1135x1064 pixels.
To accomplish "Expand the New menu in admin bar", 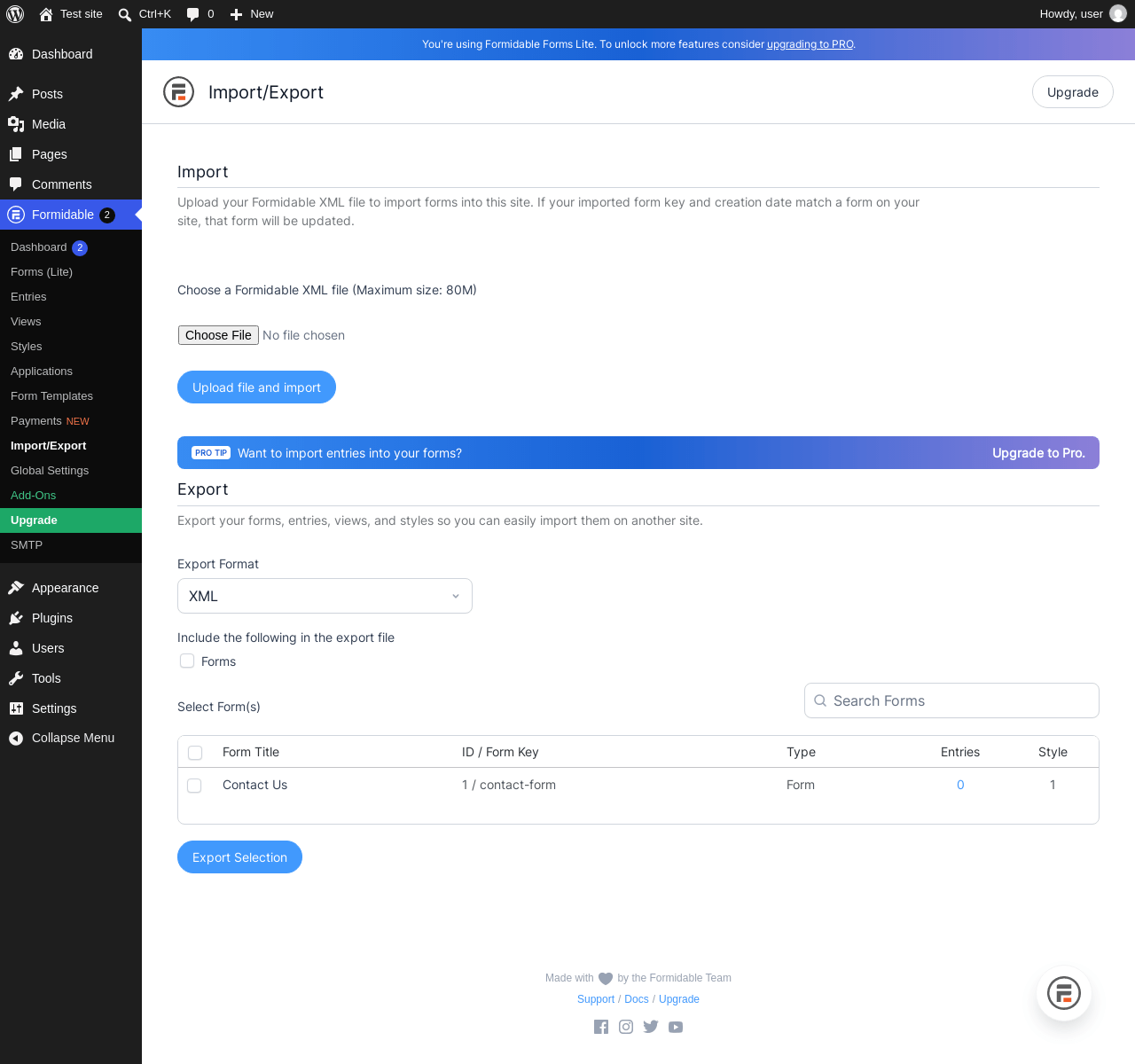I will (x=252, y=14).
